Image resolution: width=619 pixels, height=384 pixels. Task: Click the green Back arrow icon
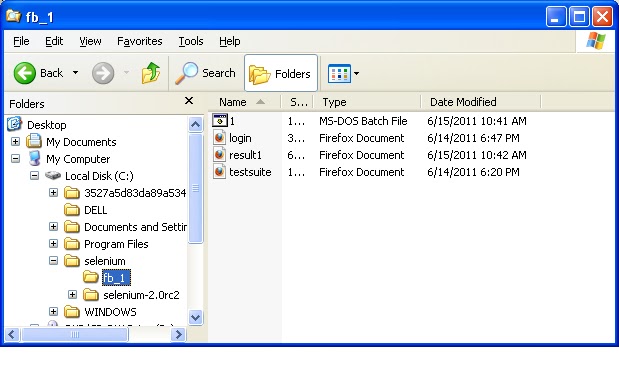tap(24, 73)
